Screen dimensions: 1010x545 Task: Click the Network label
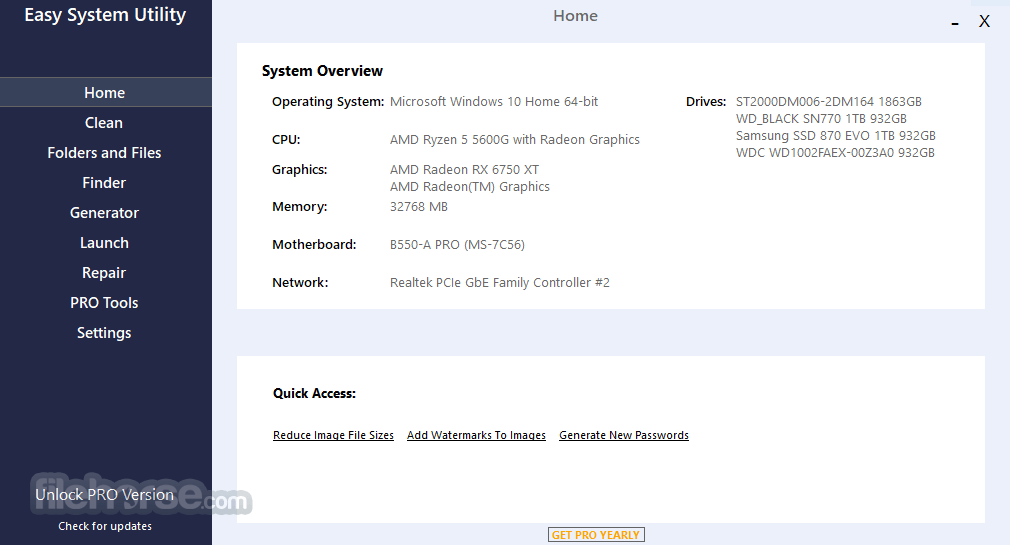click(300, 283)
